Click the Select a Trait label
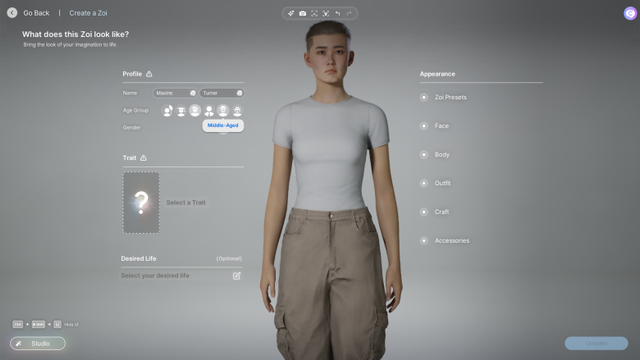Screen dimensions: 640x360 [x=186, y=202]
